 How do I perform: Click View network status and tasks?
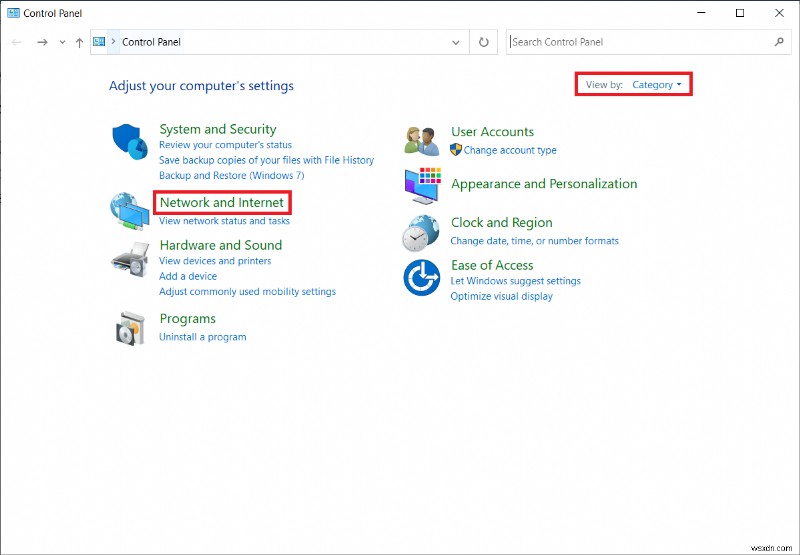point(224,221)
